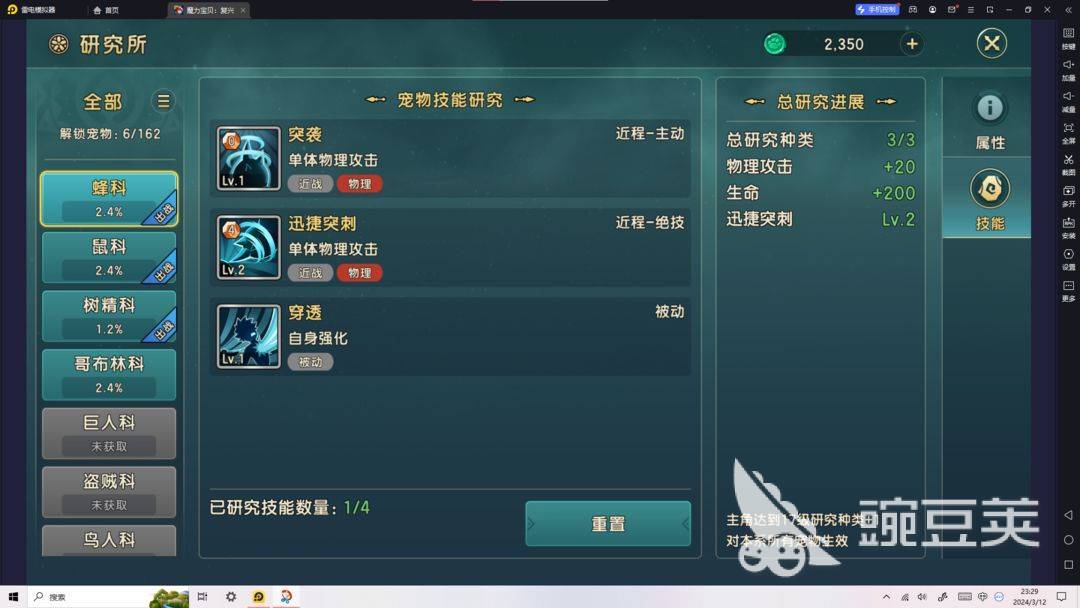Viewport: 1080px width, 608px height.
Task: Select the 树精科 pet family
Action: point(109,316)
